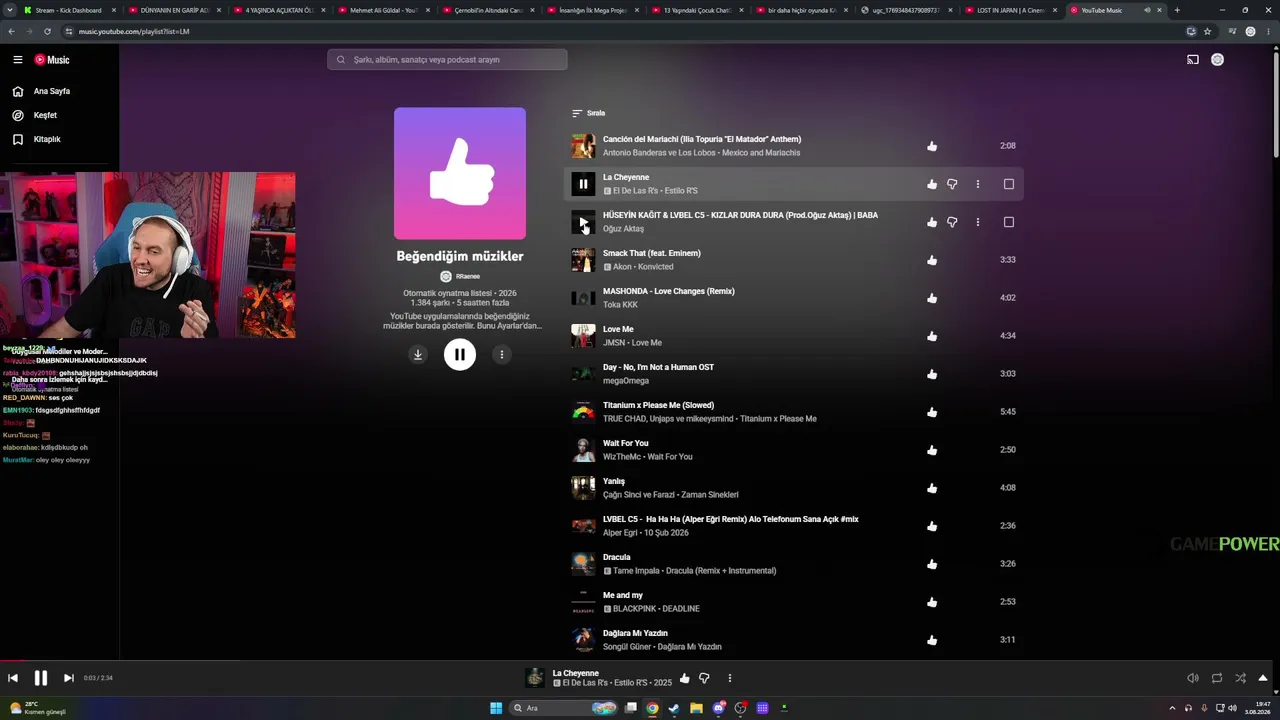Screen dimensions: 1280x720
Task: Unlike the Yanlış track
Action: tap(932, 488)
